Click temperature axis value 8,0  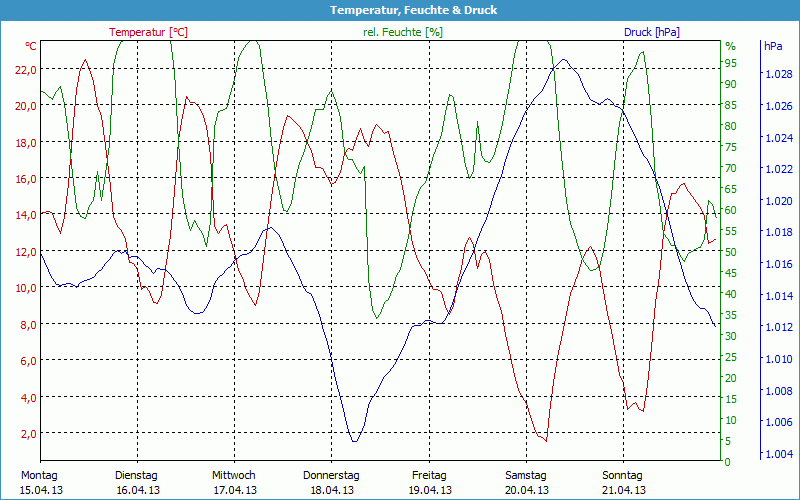29,324
